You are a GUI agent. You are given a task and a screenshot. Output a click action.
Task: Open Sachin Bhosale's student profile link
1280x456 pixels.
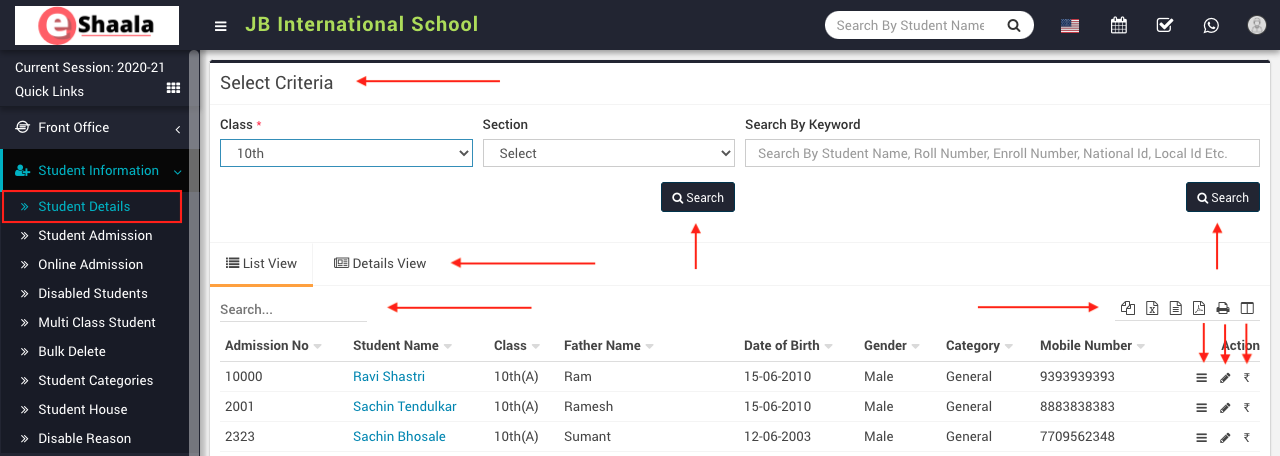click(399, 437)
